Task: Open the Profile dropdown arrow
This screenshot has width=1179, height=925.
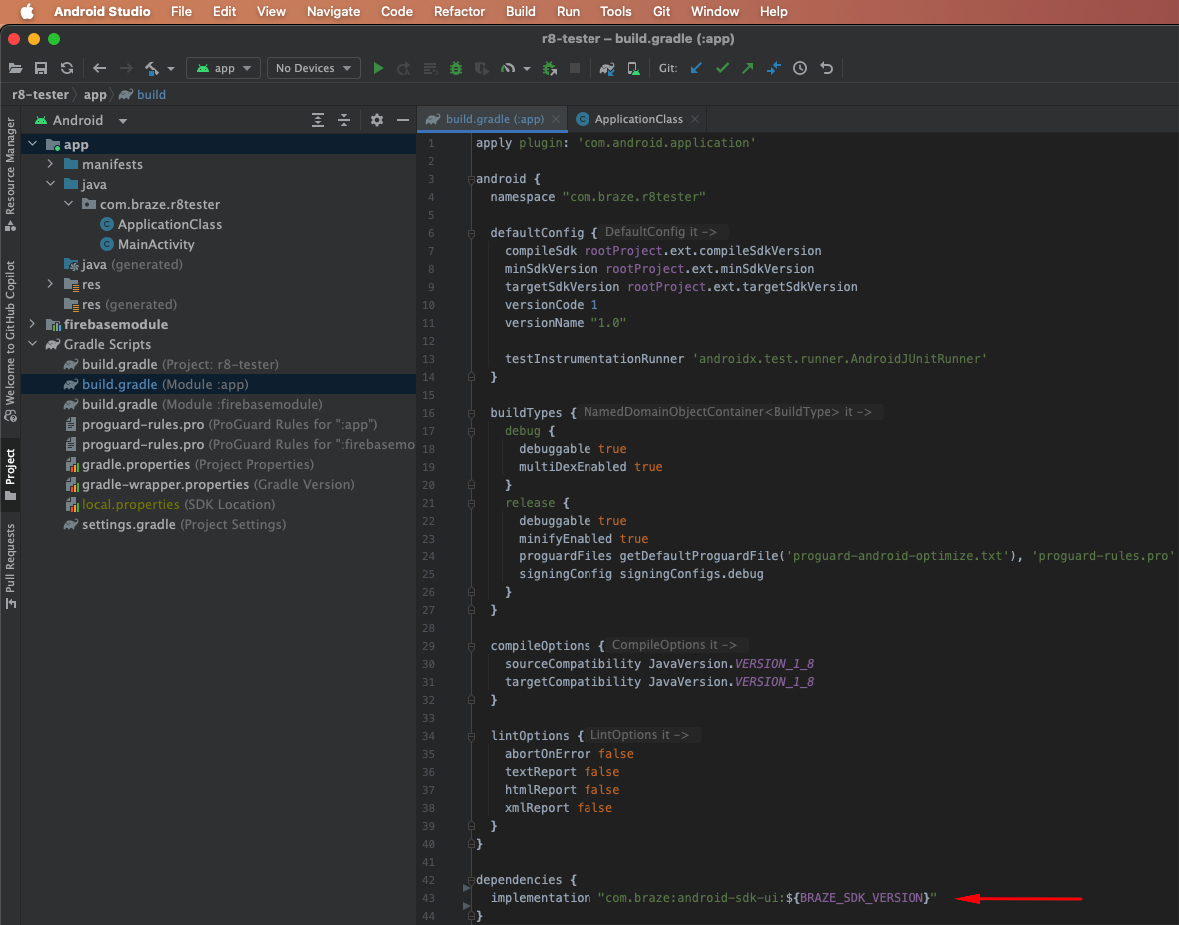Action: [526, 69]
